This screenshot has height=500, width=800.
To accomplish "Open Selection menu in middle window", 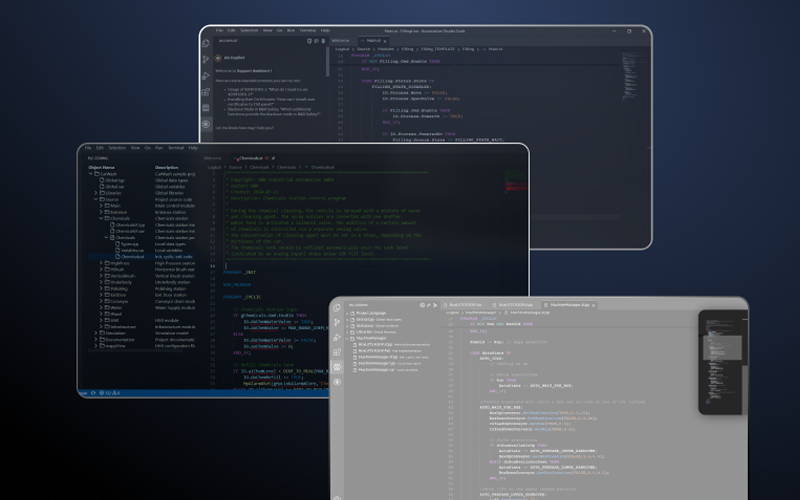I will [x=117, y=148].
